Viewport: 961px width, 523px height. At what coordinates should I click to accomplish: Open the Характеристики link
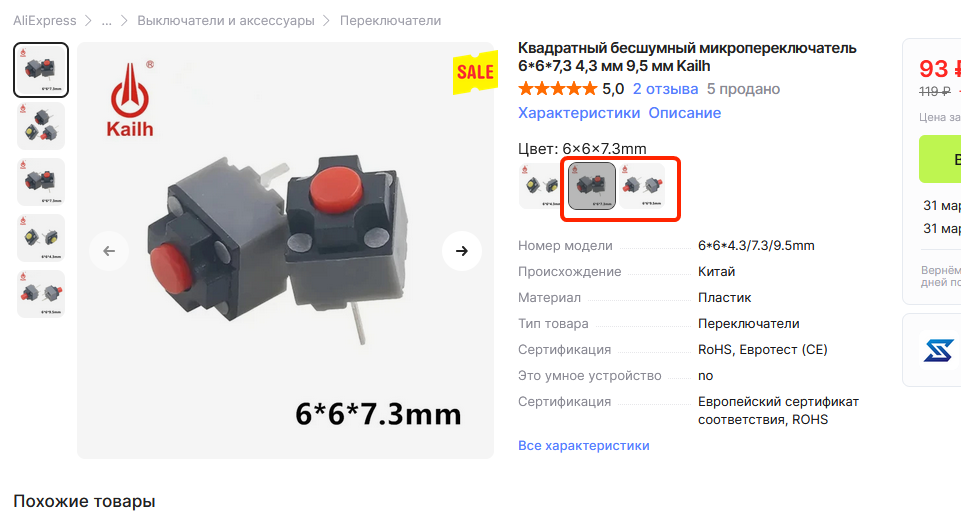(579, 113)
